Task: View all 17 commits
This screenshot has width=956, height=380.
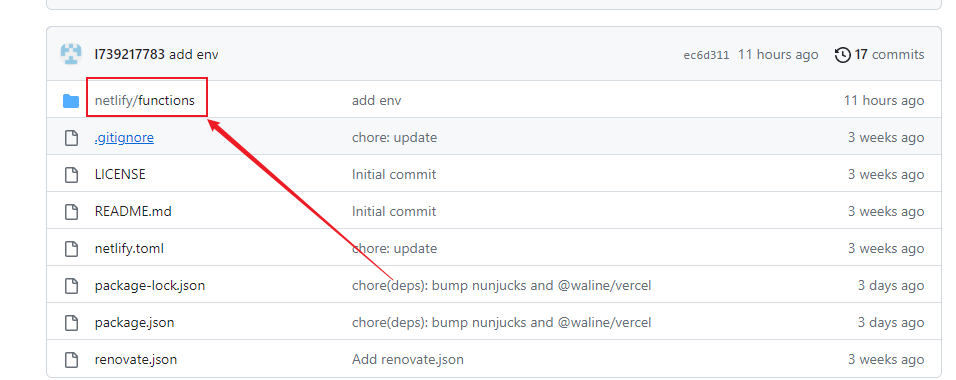Action: [889, 54]
